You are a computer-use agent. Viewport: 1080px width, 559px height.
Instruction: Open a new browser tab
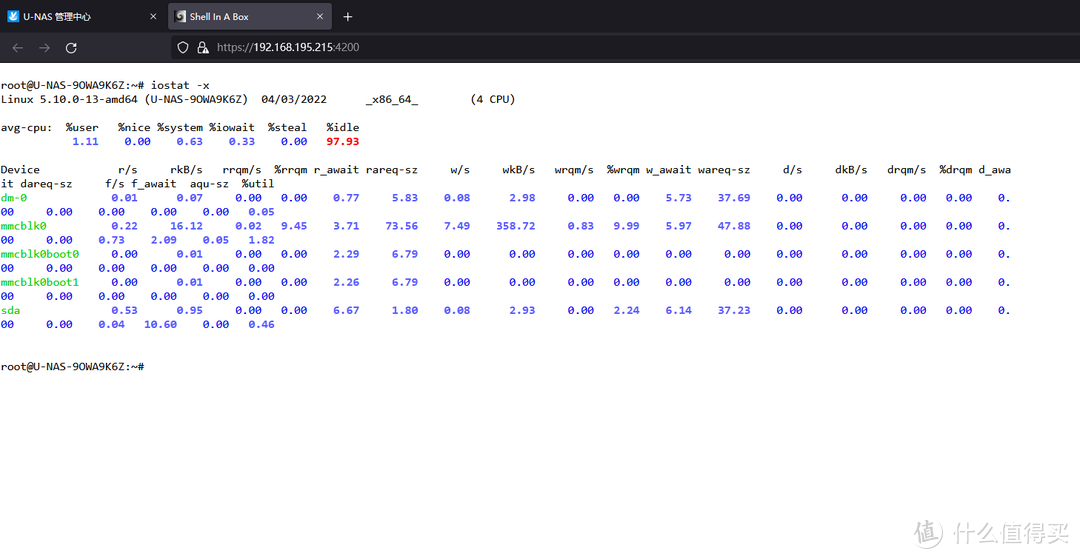point(348,17)
